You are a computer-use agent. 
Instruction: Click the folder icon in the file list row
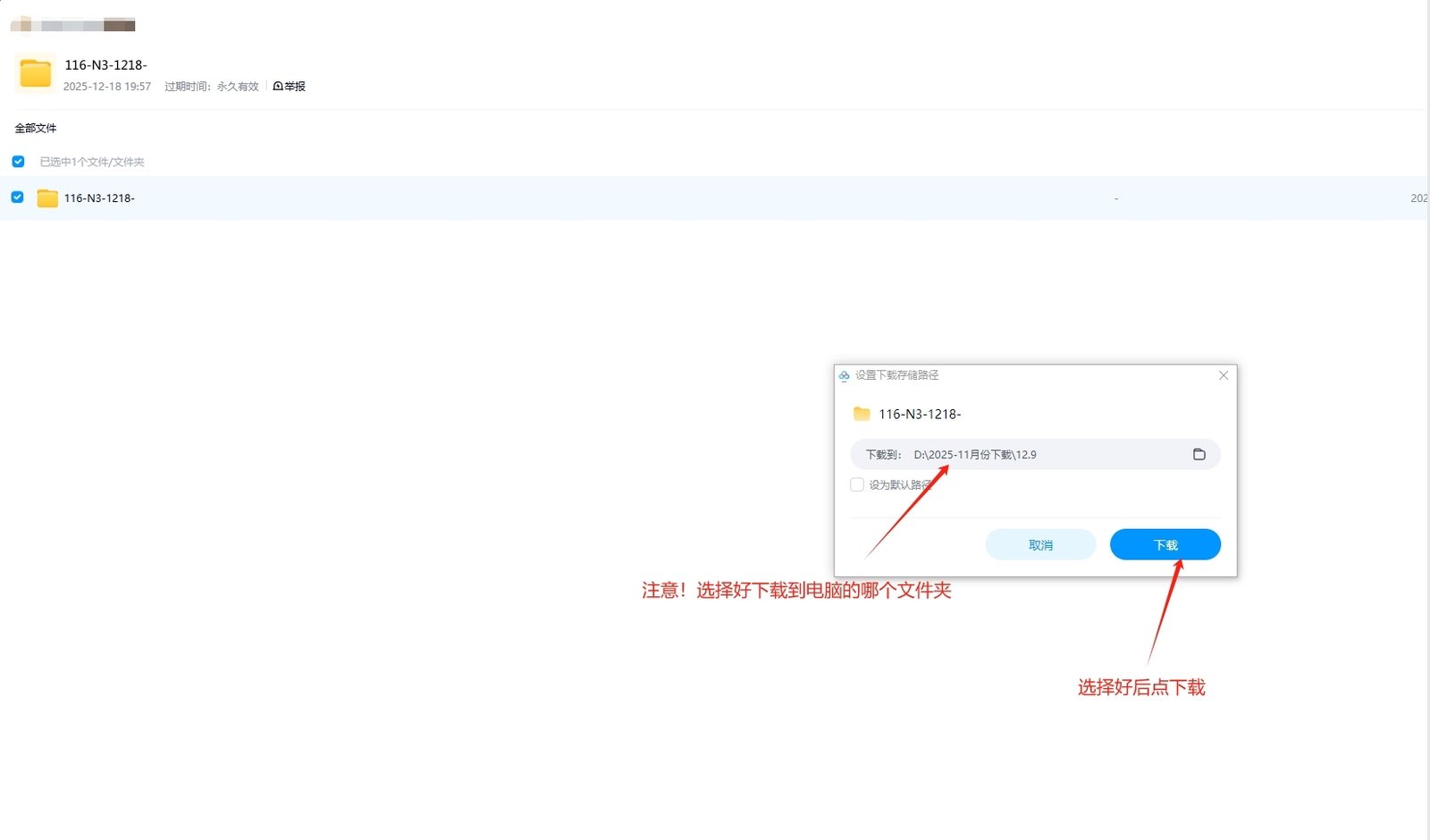47,198
